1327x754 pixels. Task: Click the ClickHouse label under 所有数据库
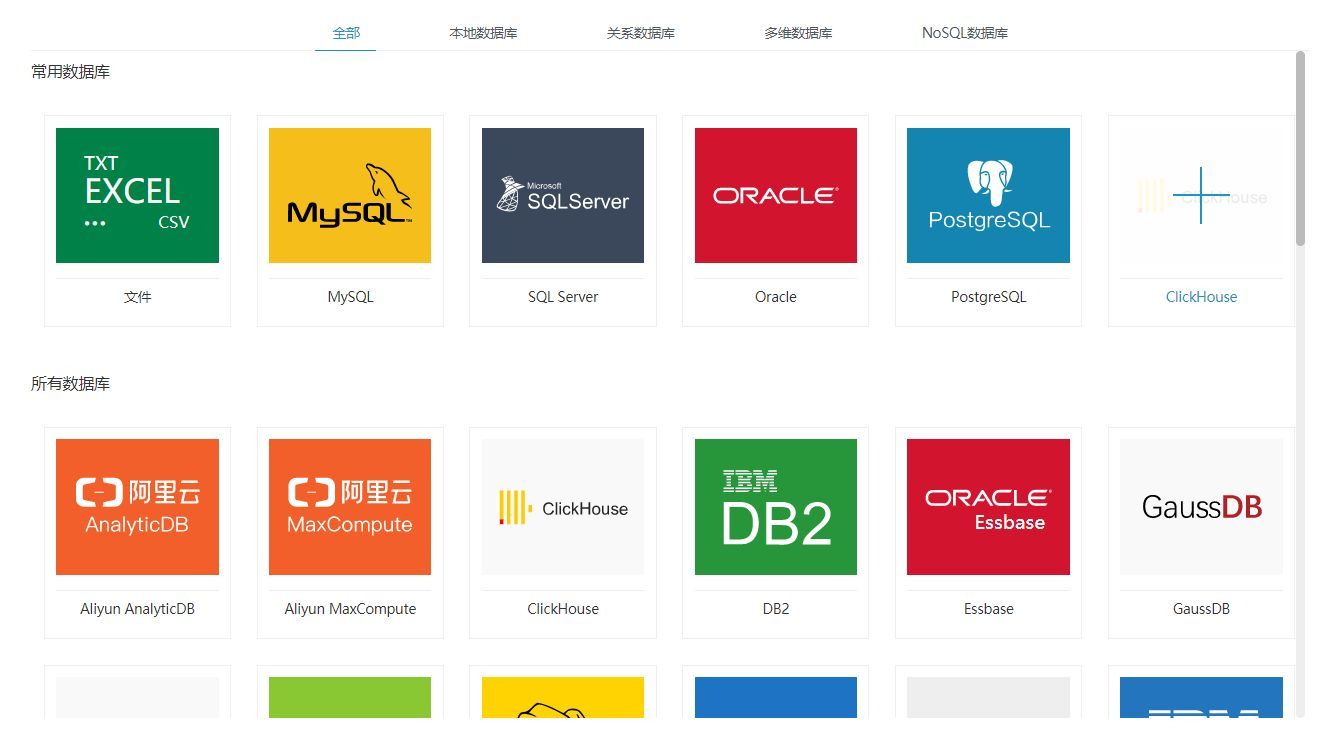coord(563,609)
